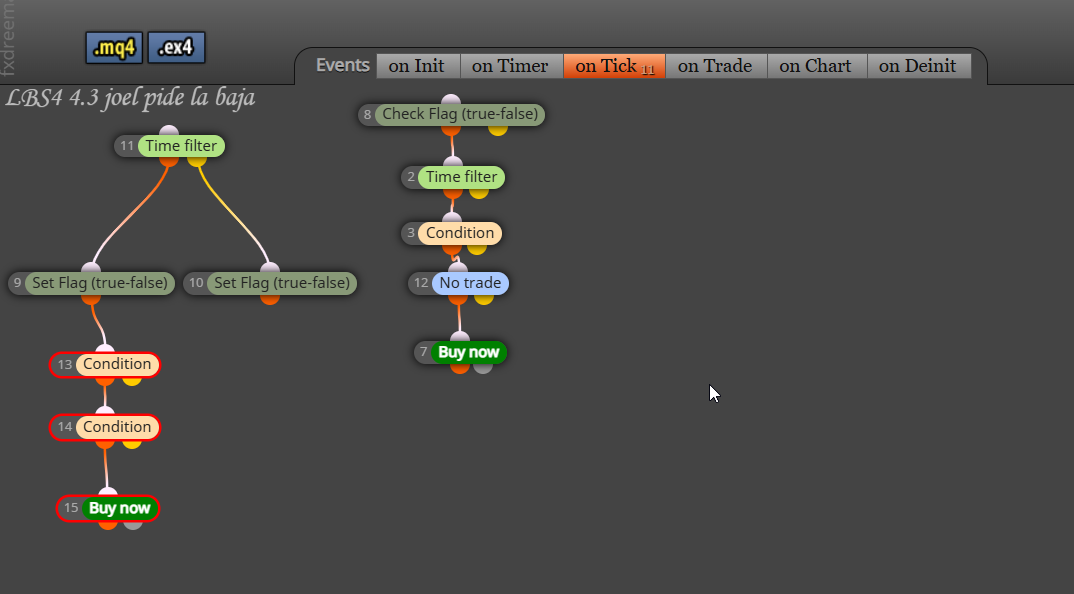Export the .ex4 compiled file
The height and width of the screenshot is (594, 1074).
176,48
